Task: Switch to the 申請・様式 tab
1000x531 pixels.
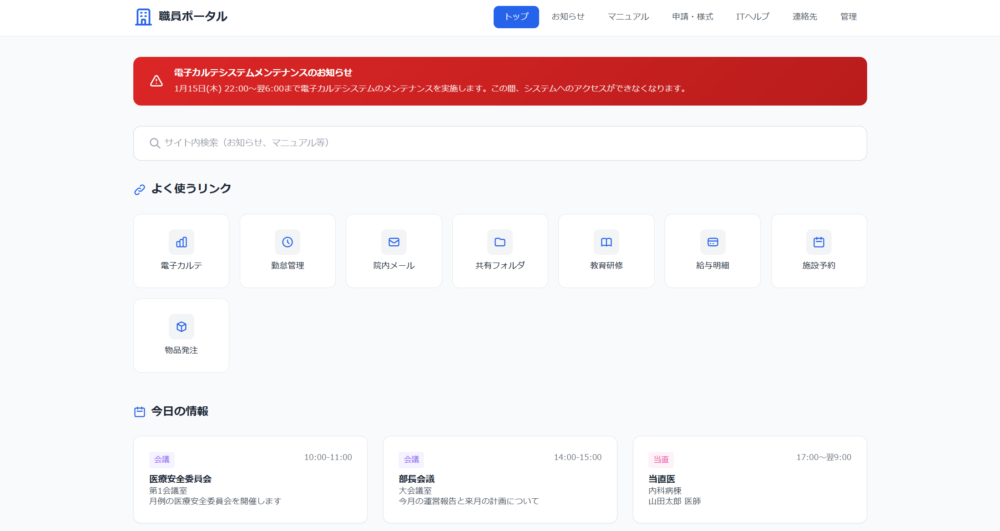Action: pyautogui.click(x=692, y=17)
